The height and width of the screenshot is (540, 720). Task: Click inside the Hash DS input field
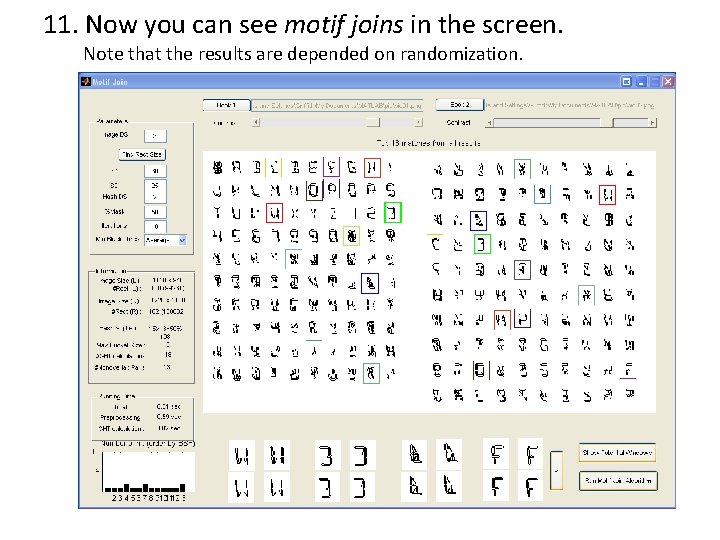pos(155,197)
